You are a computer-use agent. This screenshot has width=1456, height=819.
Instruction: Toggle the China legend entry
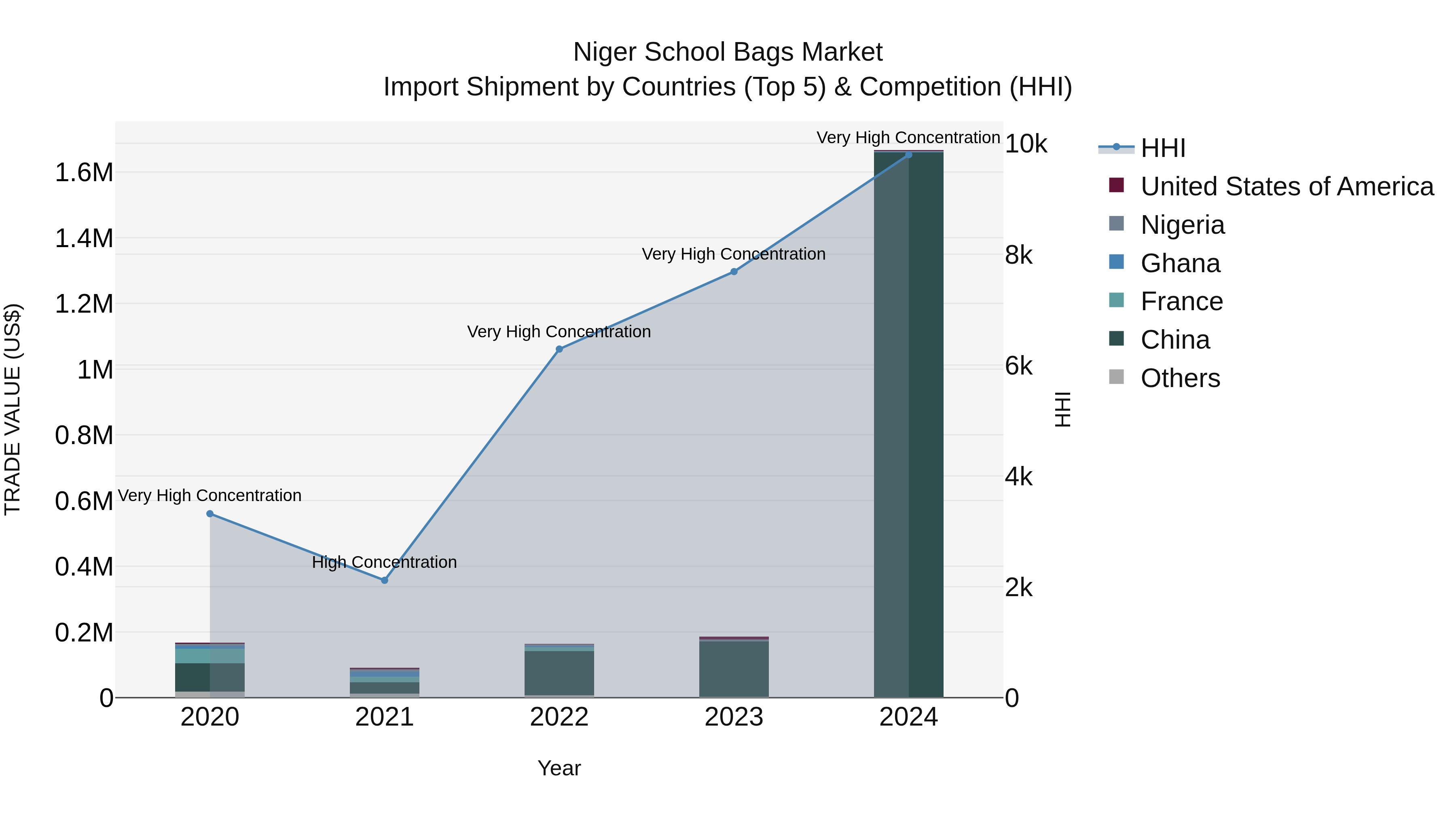point(1159,340)
